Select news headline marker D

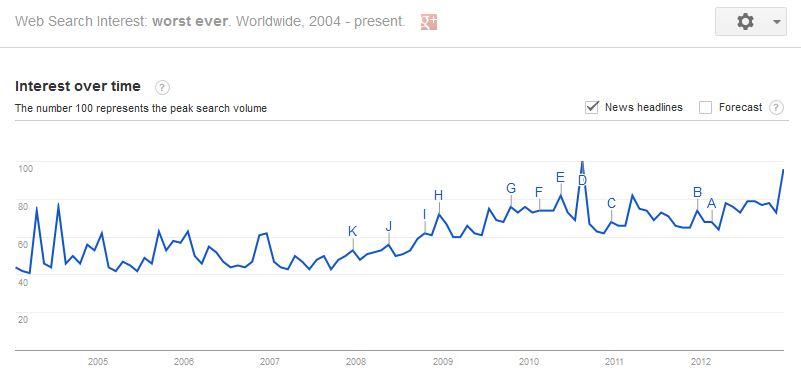point(582,180)
